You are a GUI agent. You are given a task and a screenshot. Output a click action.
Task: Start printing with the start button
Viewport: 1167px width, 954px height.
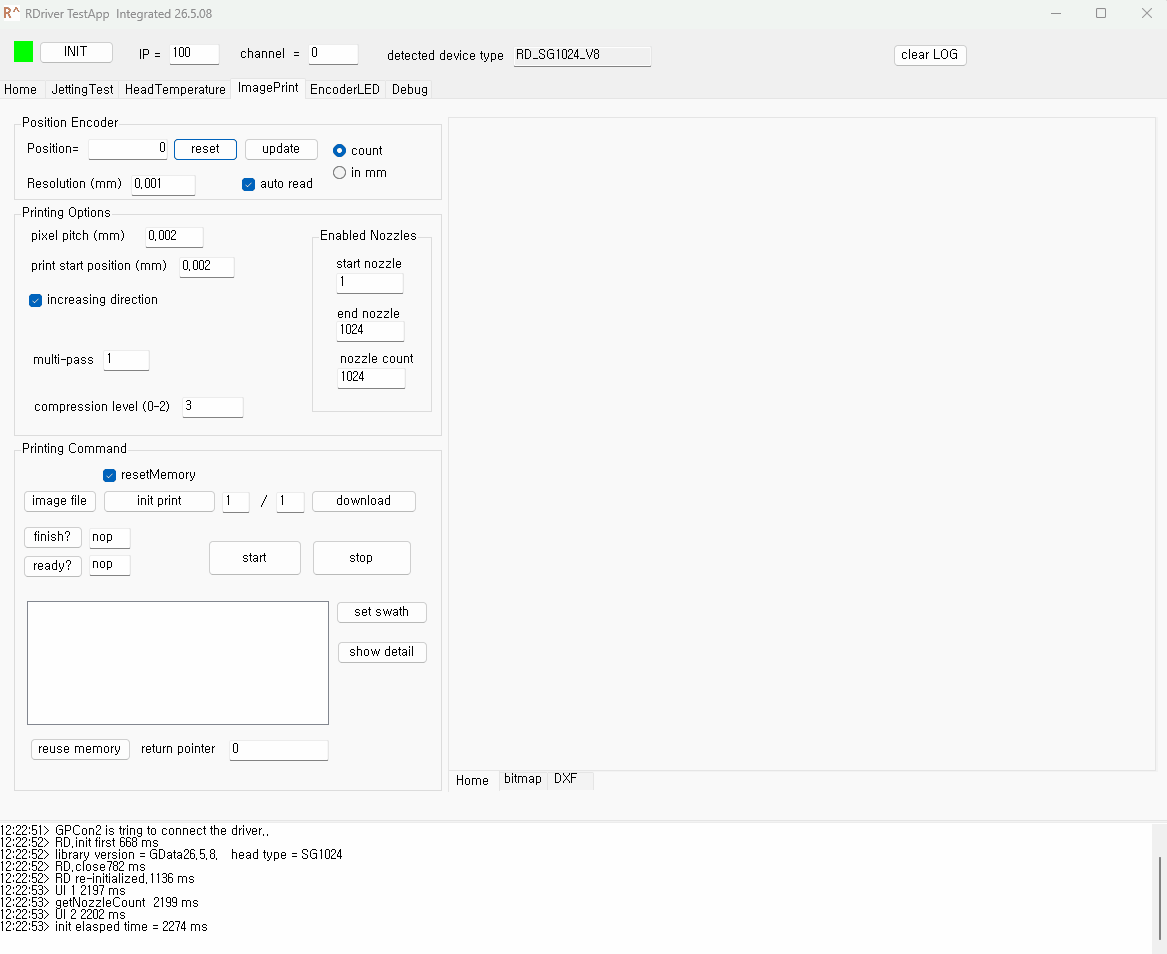pos(255,558)
